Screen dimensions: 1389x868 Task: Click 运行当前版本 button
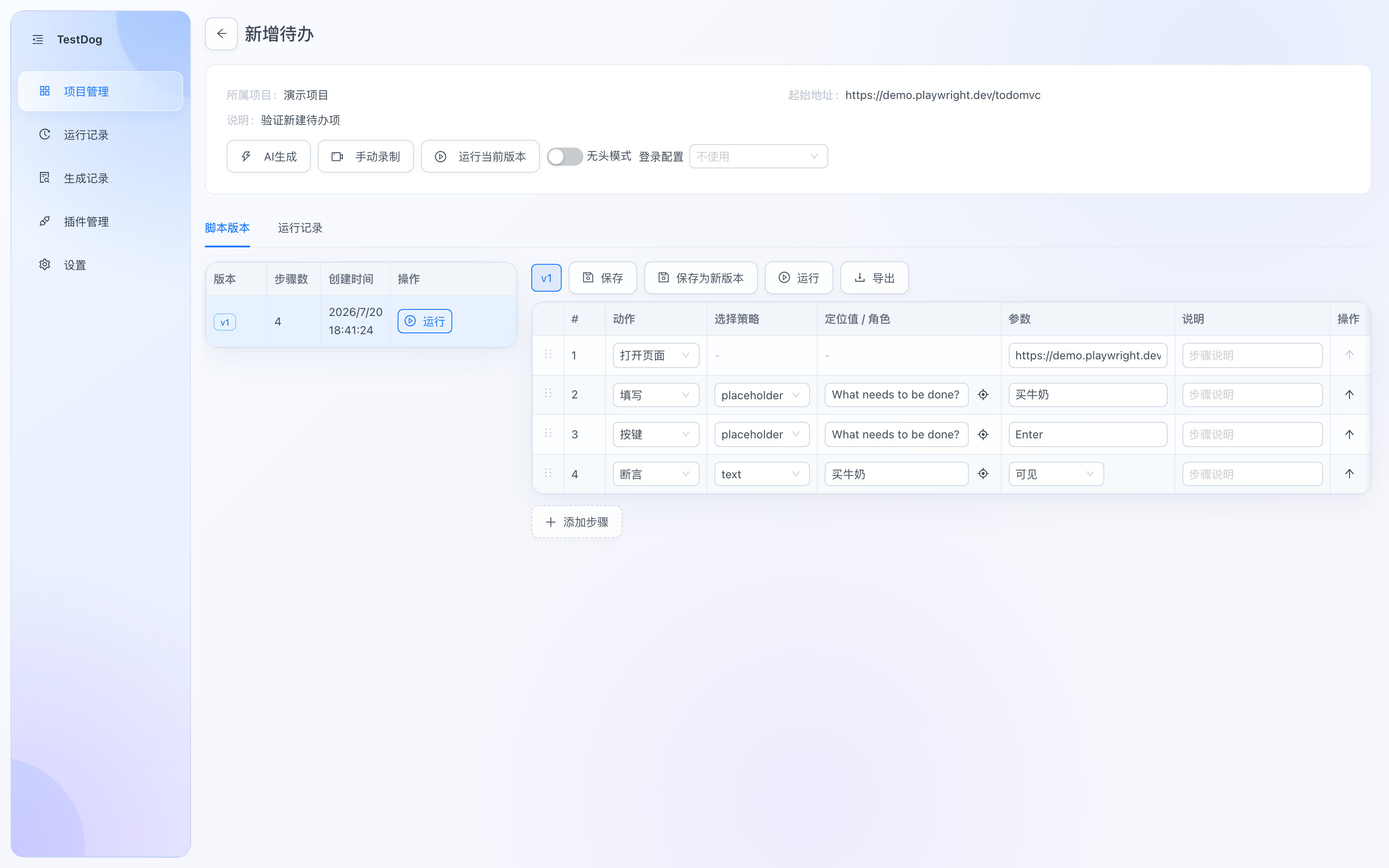point(481,156)
